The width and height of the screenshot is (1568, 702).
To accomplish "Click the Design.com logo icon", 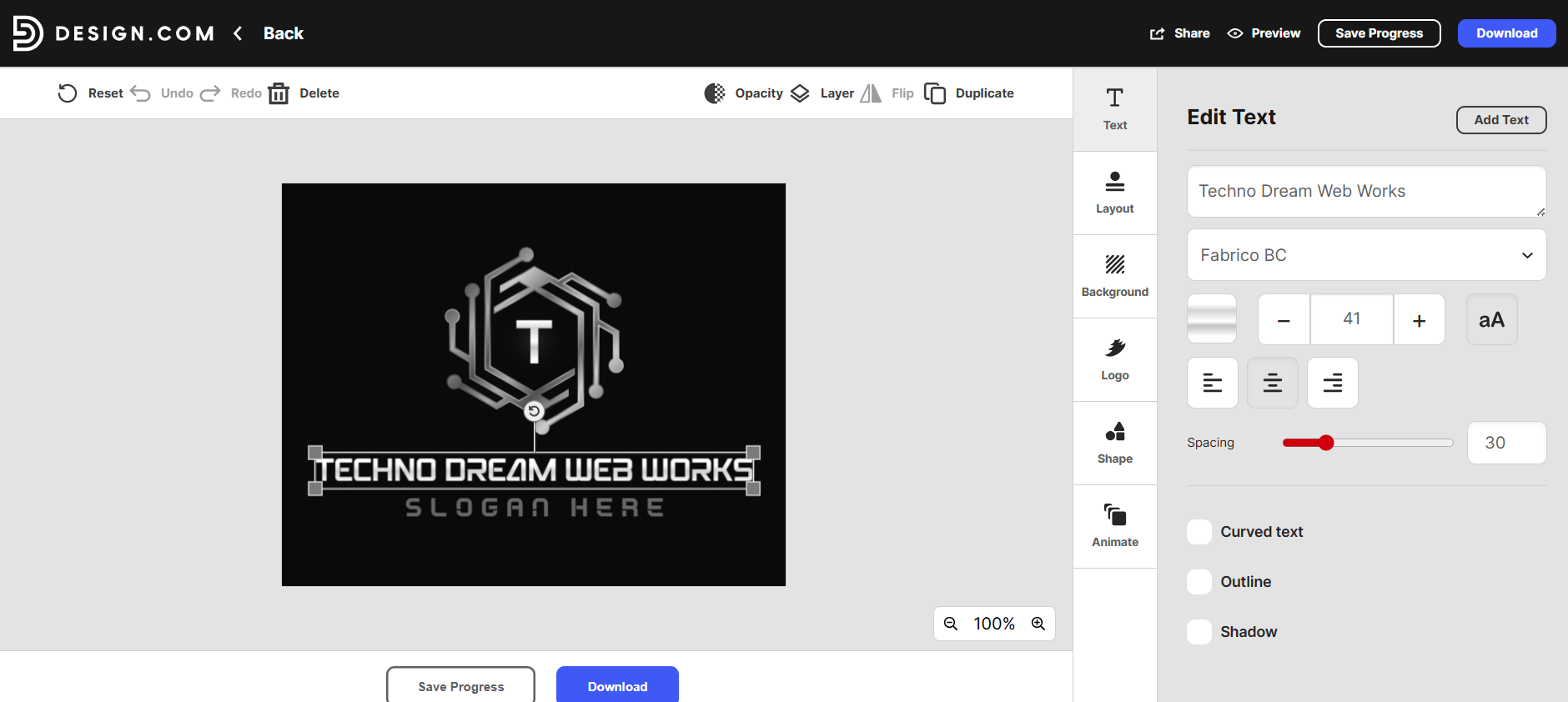I will click(28, 33).
